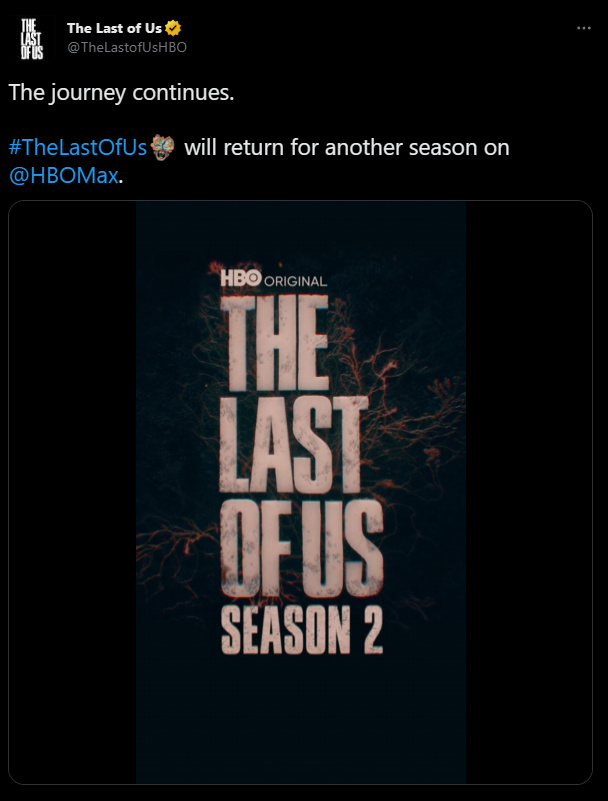The height and width of the screenshot is (801, 608).
Task: Click The Last of Us profile avatar
Action: click(31, 39)
